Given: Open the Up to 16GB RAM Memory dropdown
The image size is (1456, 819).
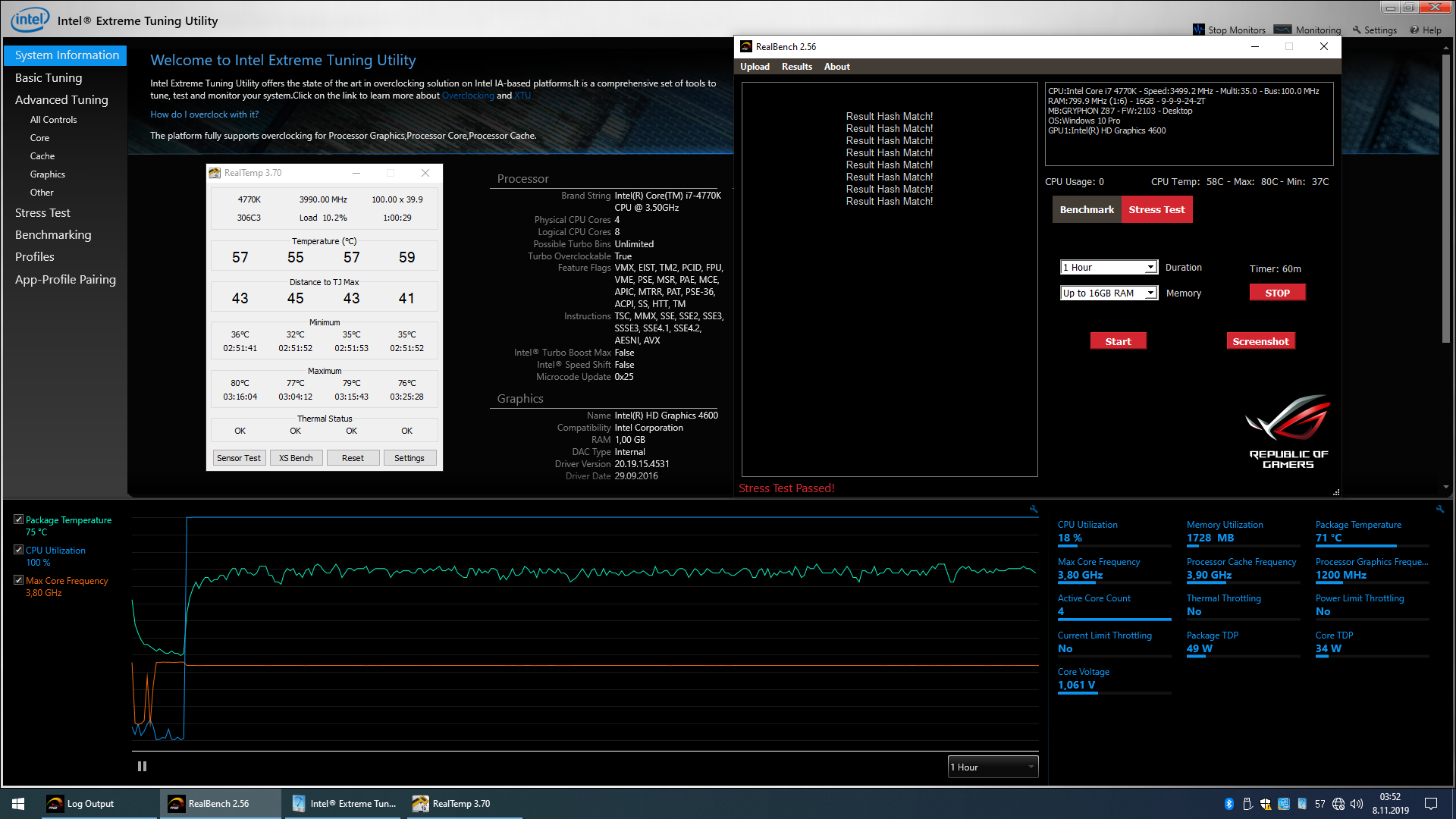Looking at the screenshot, I should pos(1109,293).
